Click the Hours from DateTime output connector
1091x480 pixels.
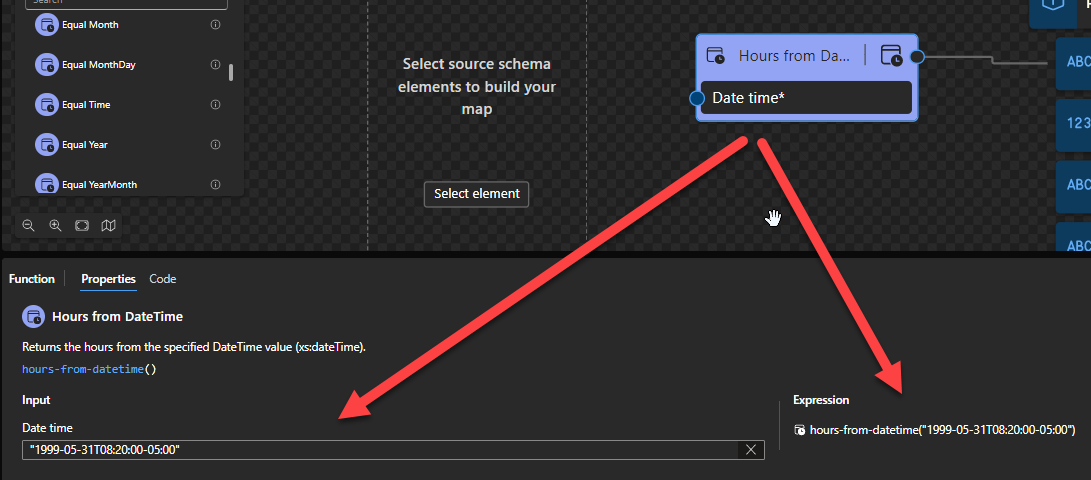(917, 56)
